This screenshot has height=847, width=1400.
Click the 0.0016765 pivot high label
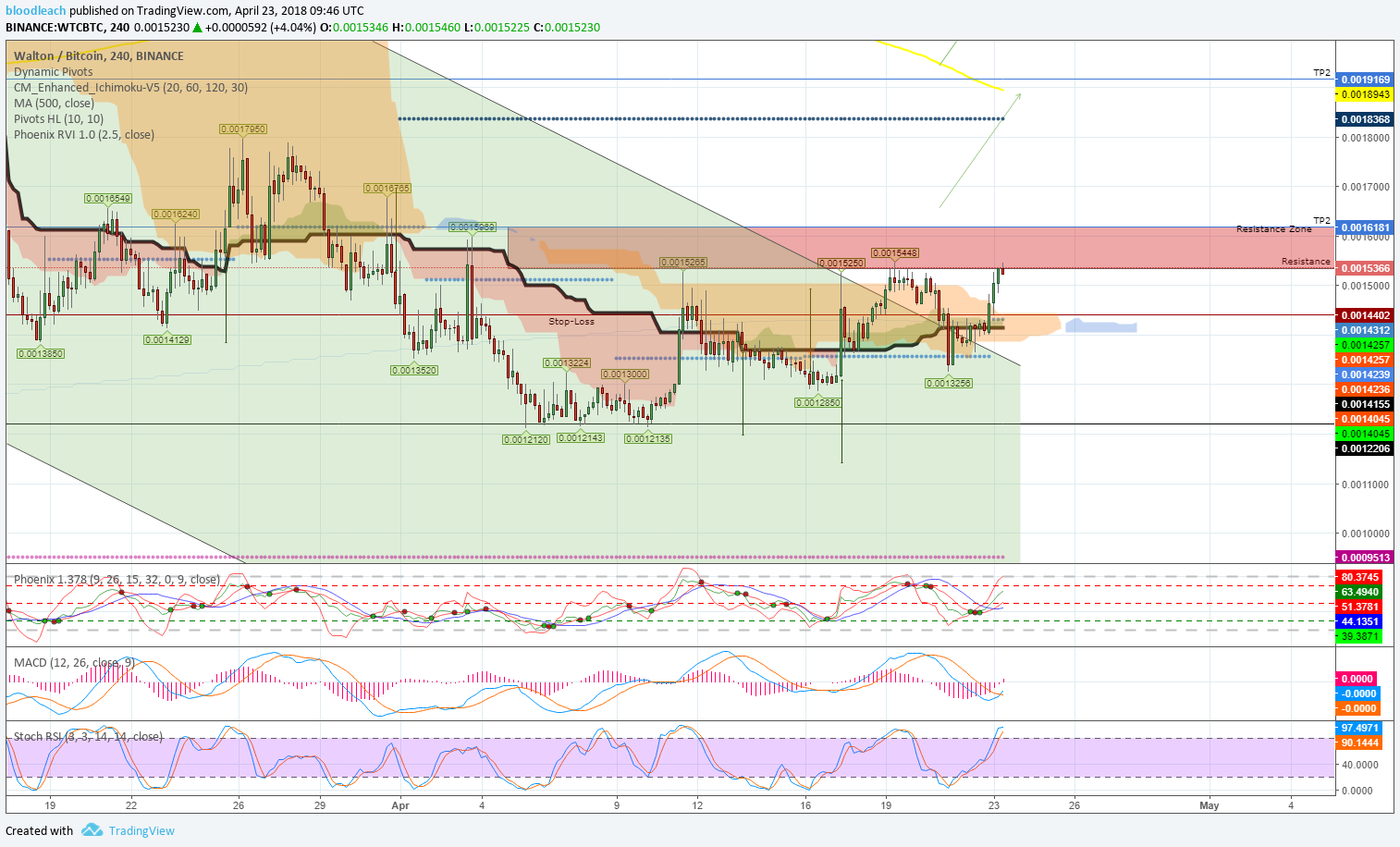(x=387, y=189)
